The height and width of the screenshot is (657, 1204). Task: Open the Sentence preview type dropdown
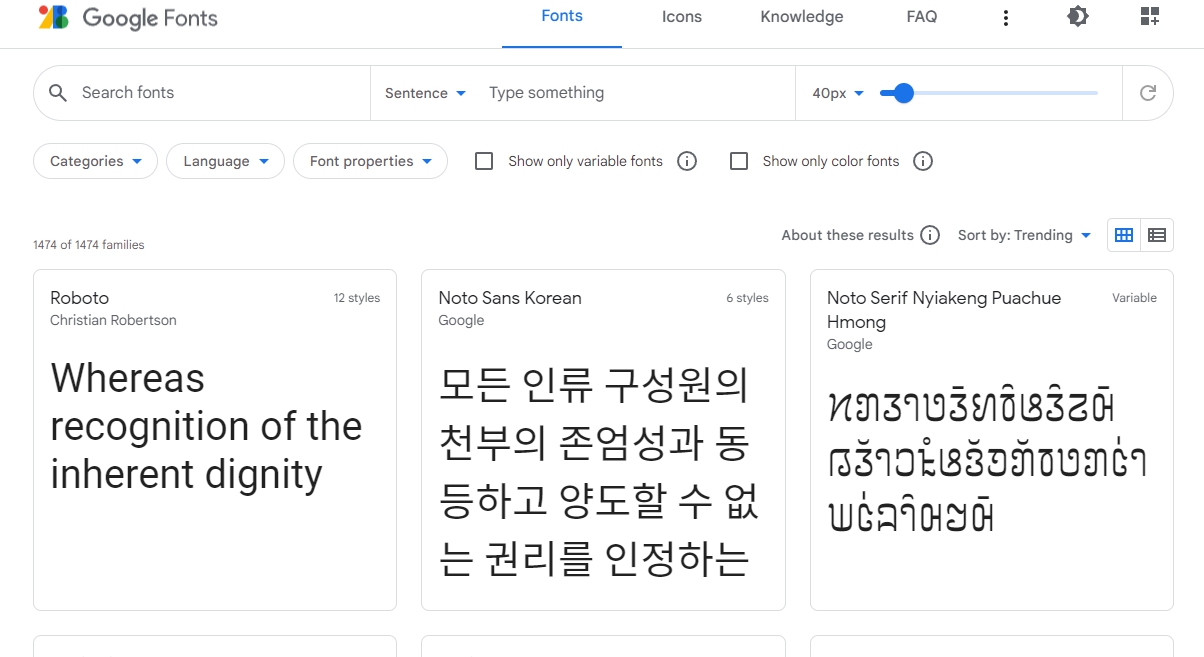(x=426, y=93)
